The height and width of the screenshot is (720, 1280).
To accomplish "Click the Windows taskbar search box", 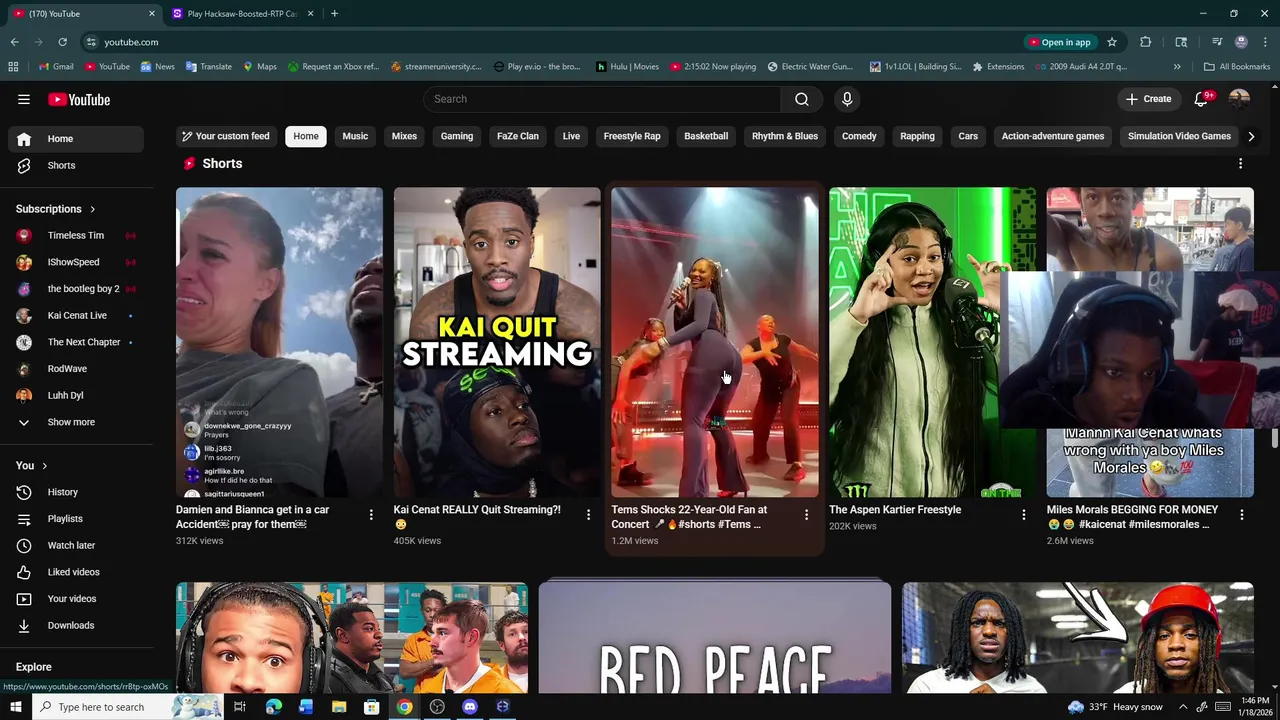I will click(127, 707).
